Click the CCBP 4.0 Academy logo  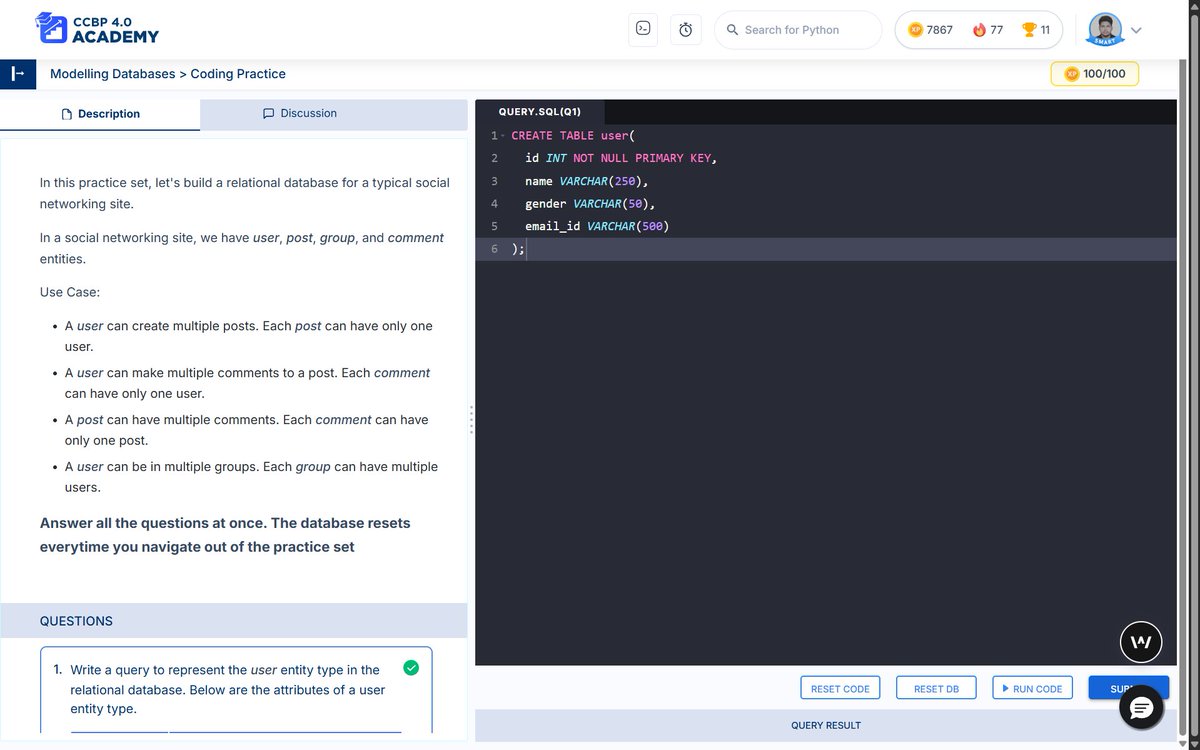[95, 29]
